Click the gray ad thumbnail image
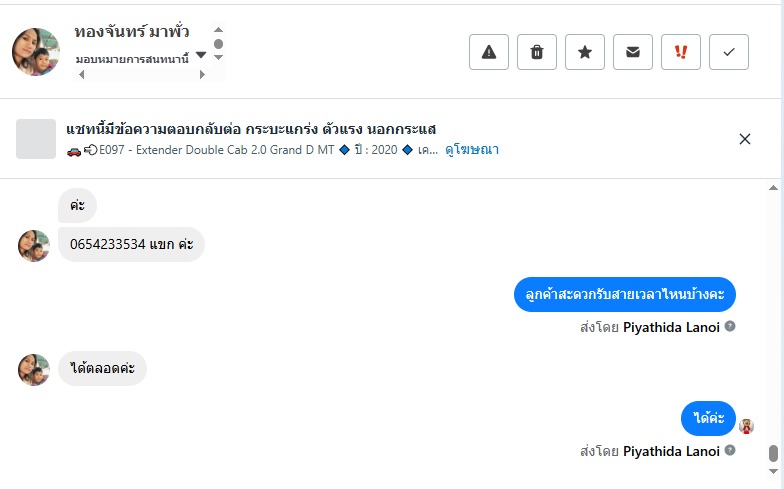The image size is (784, 489). pos(36,139)
